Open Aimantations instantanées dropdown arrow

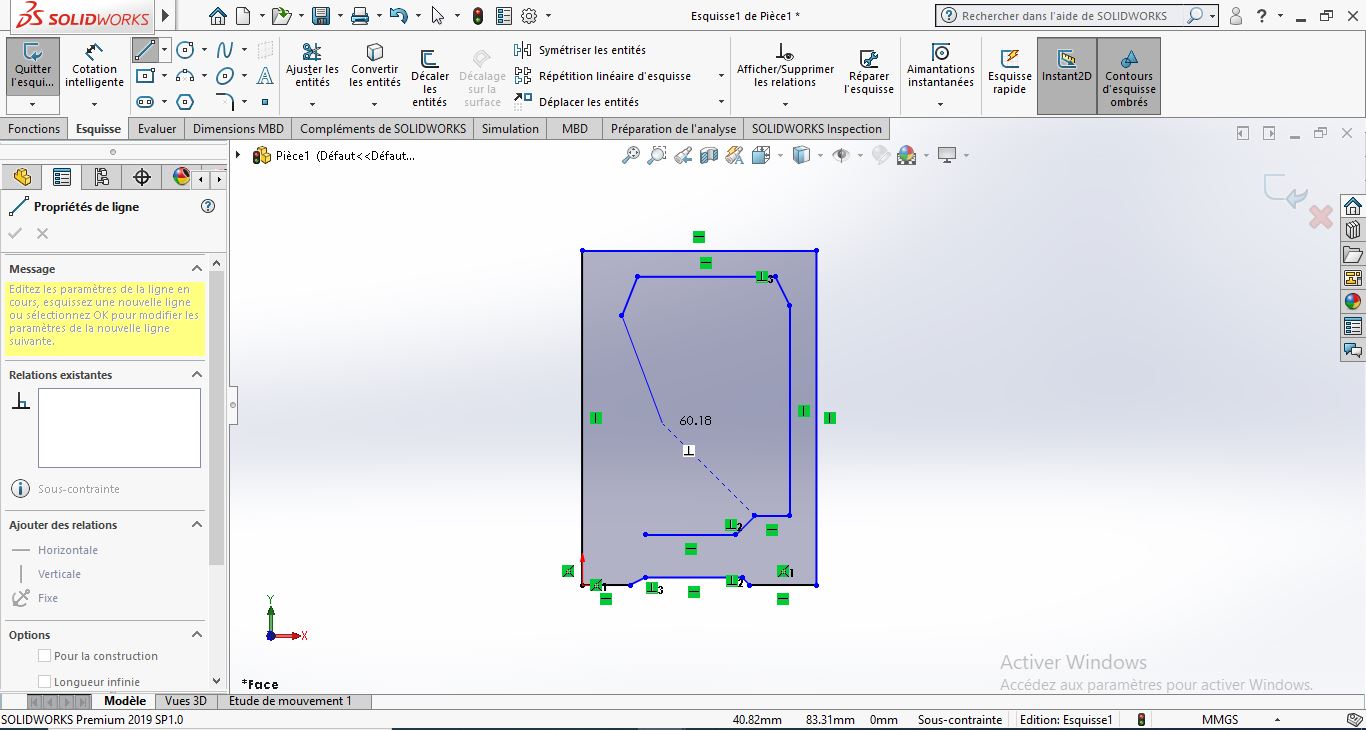940,104
